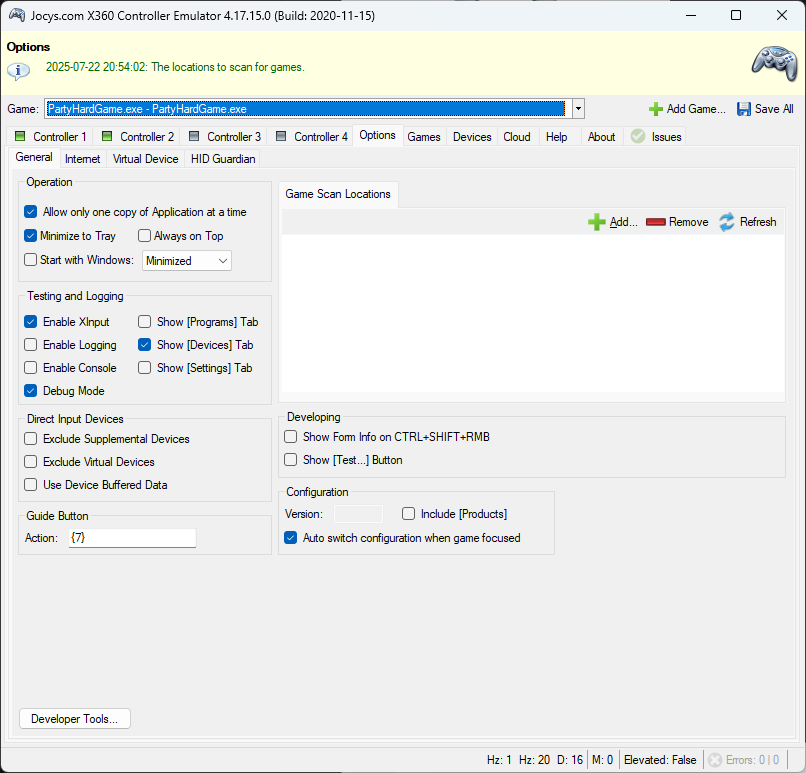
Task: Click the Controller 2 green status icon
Action: click(x=107, y=136)
